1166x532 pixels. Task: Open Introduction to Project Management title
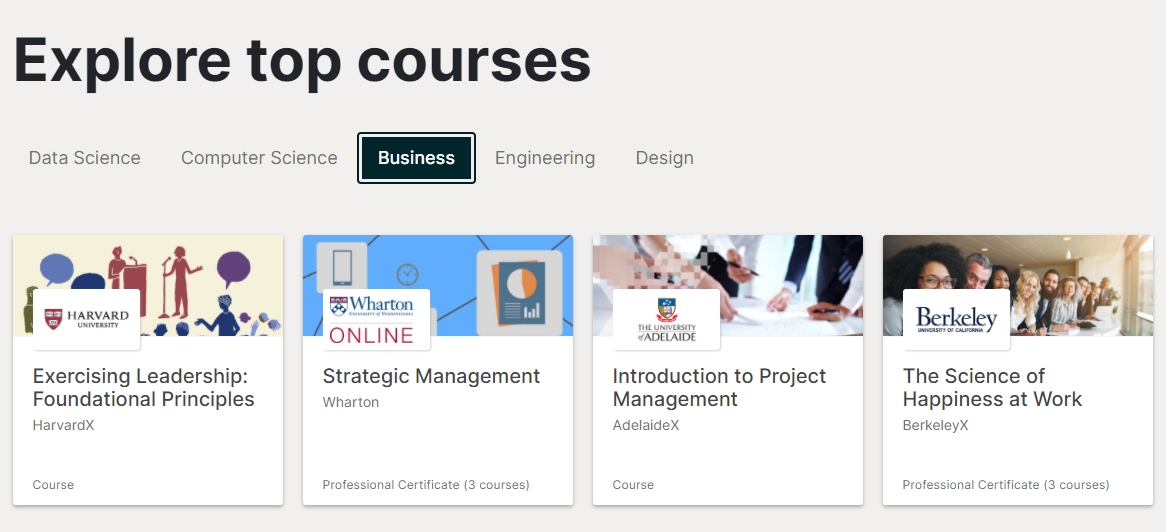(719, 388)
